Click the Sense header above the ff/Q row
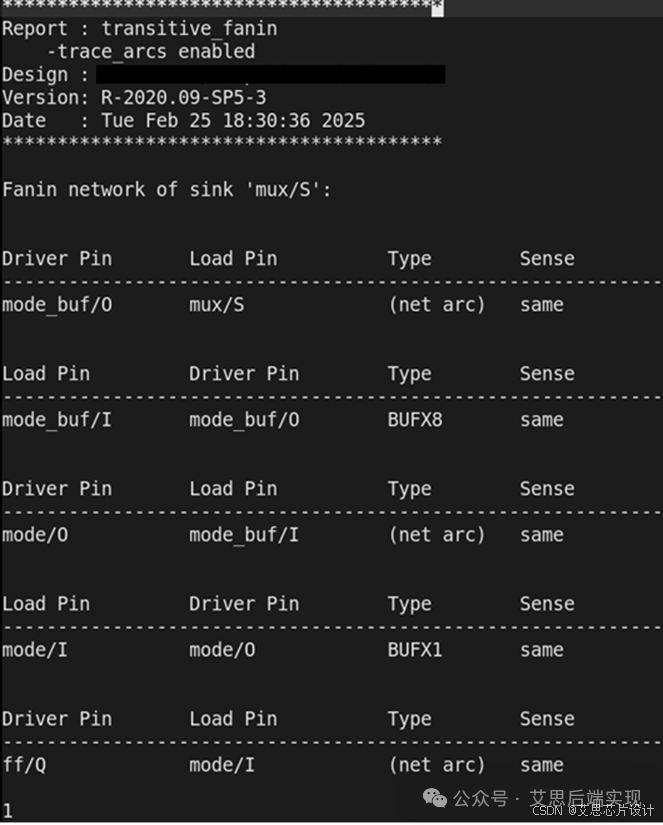Image resolution: width=663 pixels, height=825 pixels. point(547,719)
